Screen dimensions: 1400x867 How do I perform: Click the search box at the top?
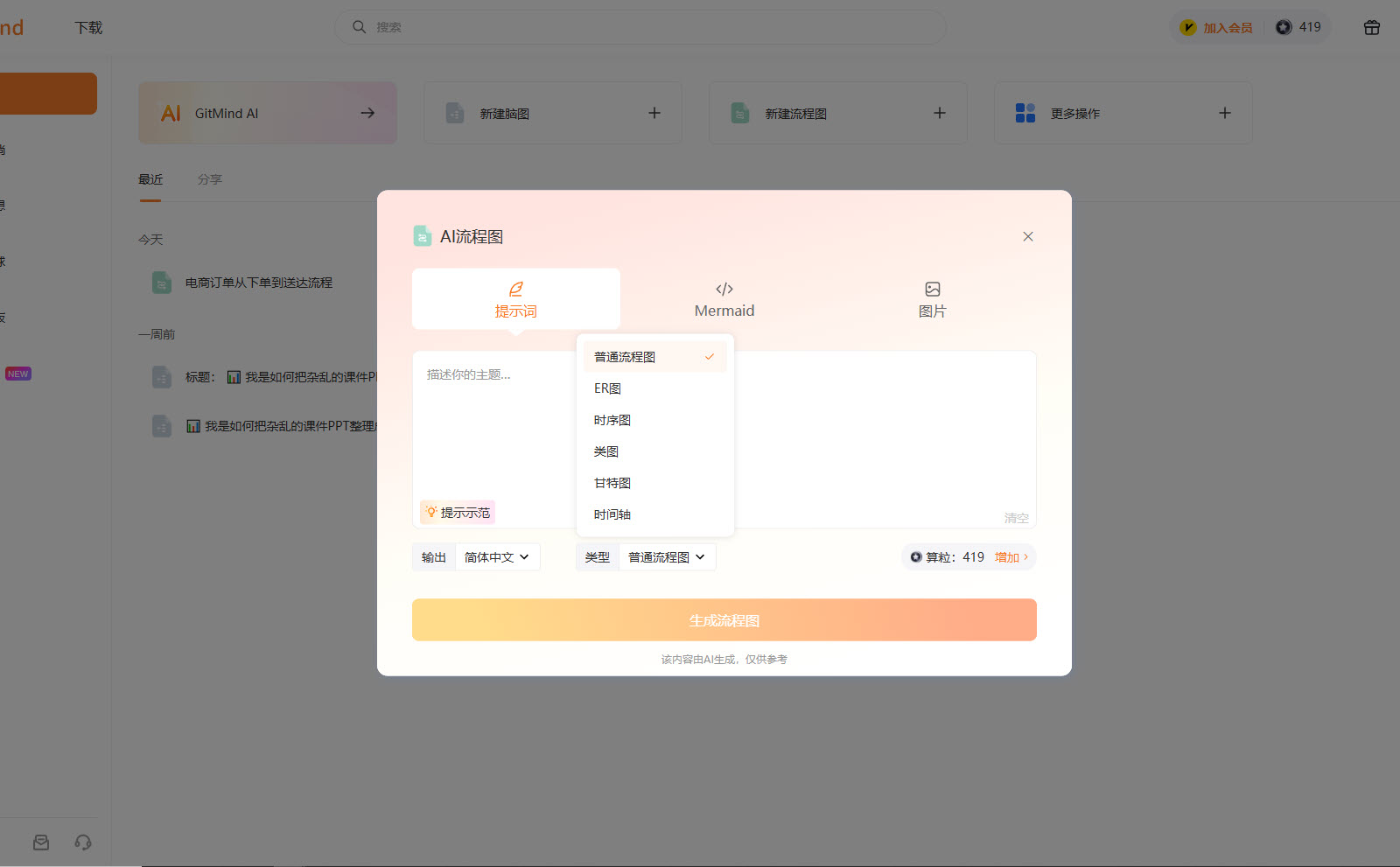tap(640, 27)
